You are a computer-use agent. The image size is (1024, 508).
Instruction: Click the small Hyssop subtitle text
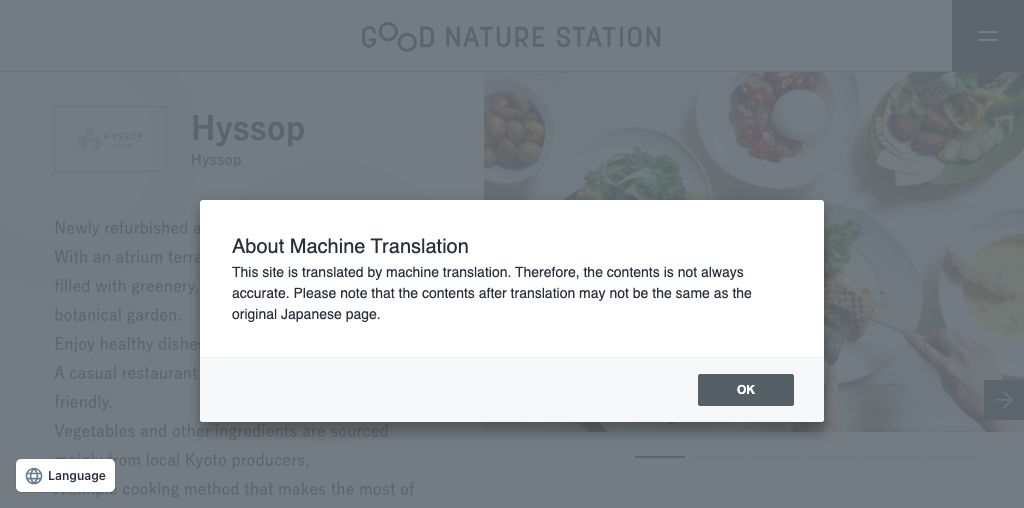click(x=216, y=160)
